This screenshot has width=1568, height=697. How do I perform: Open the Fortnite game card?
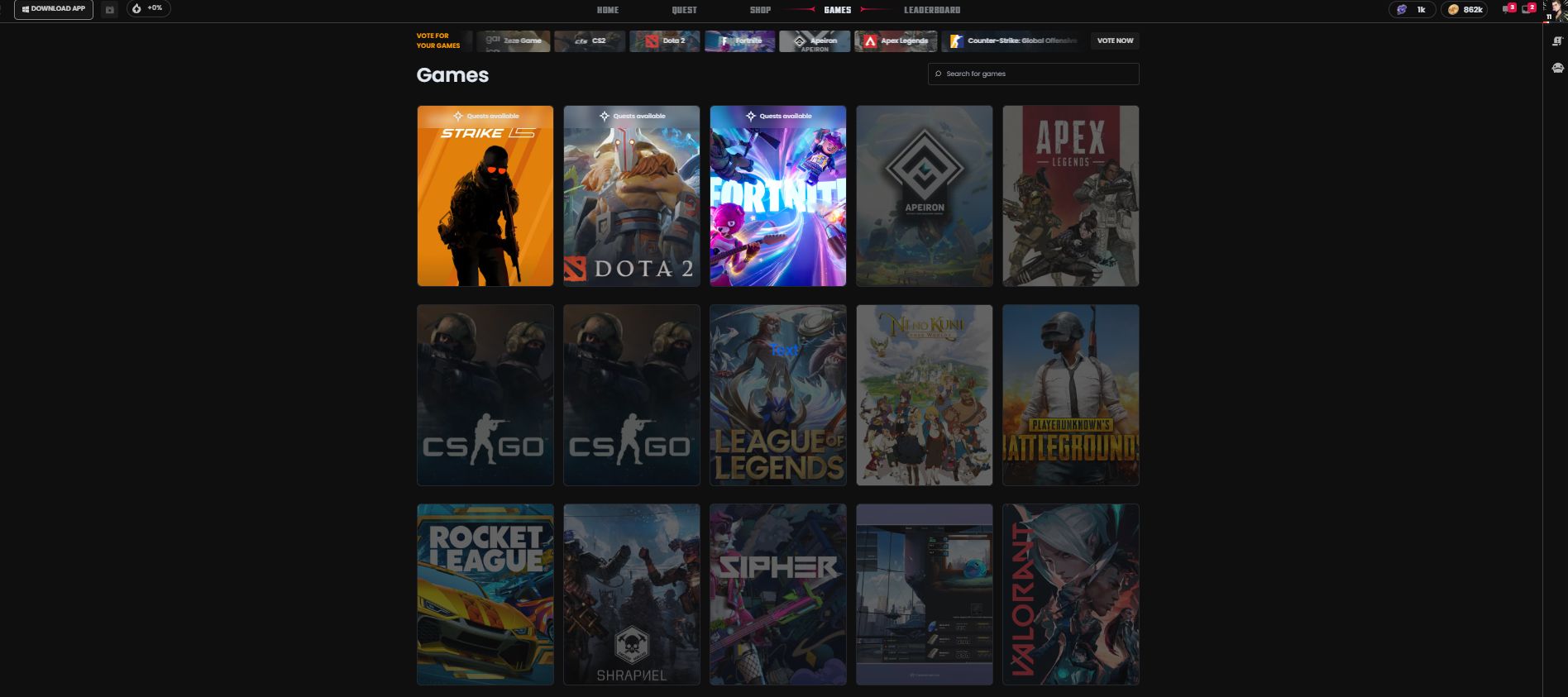tap(778, 196)
